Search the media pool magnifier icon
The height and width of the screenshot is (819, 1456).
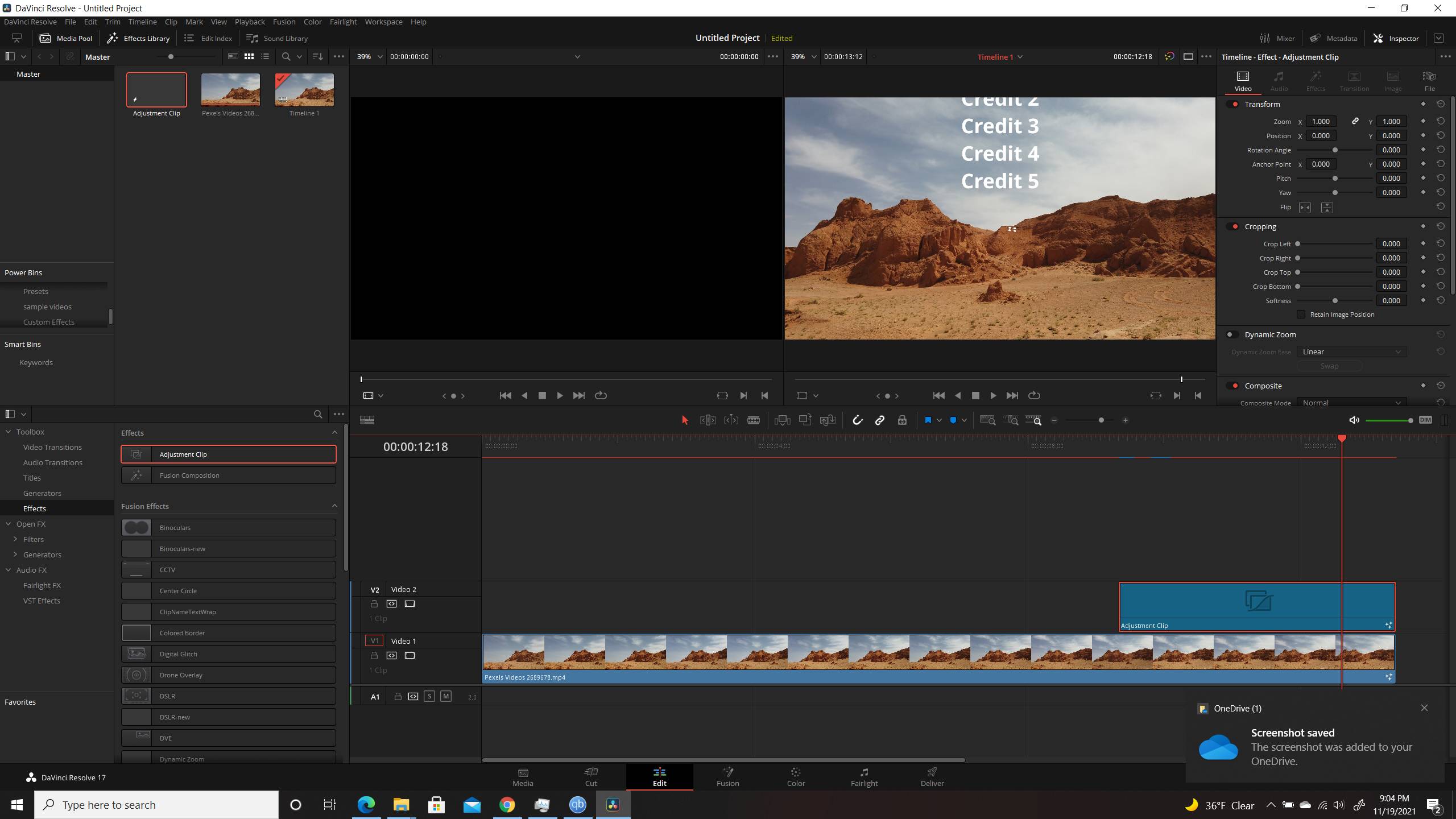tap(286, 57)
